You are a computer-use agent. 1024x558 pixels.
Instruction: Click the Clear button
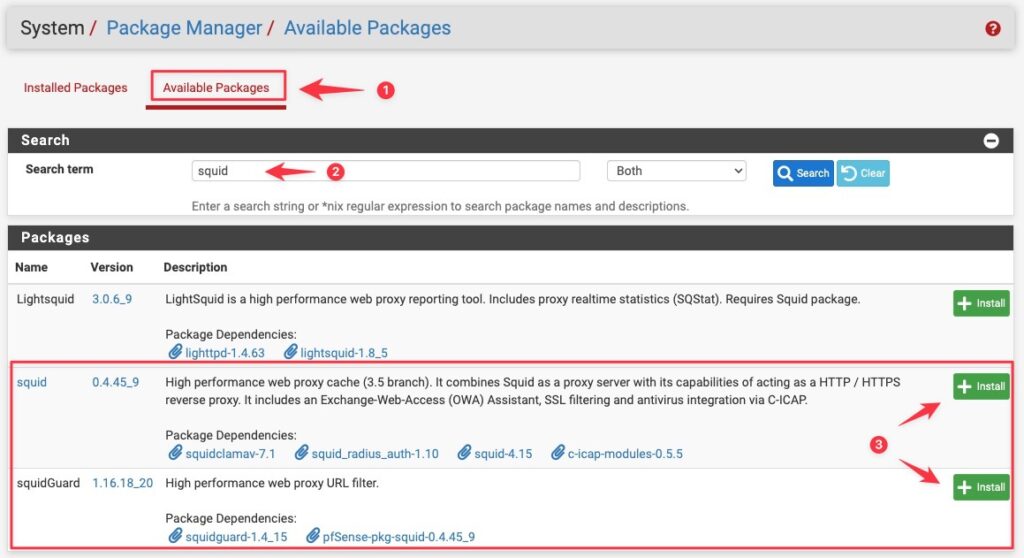pos(863,173)
